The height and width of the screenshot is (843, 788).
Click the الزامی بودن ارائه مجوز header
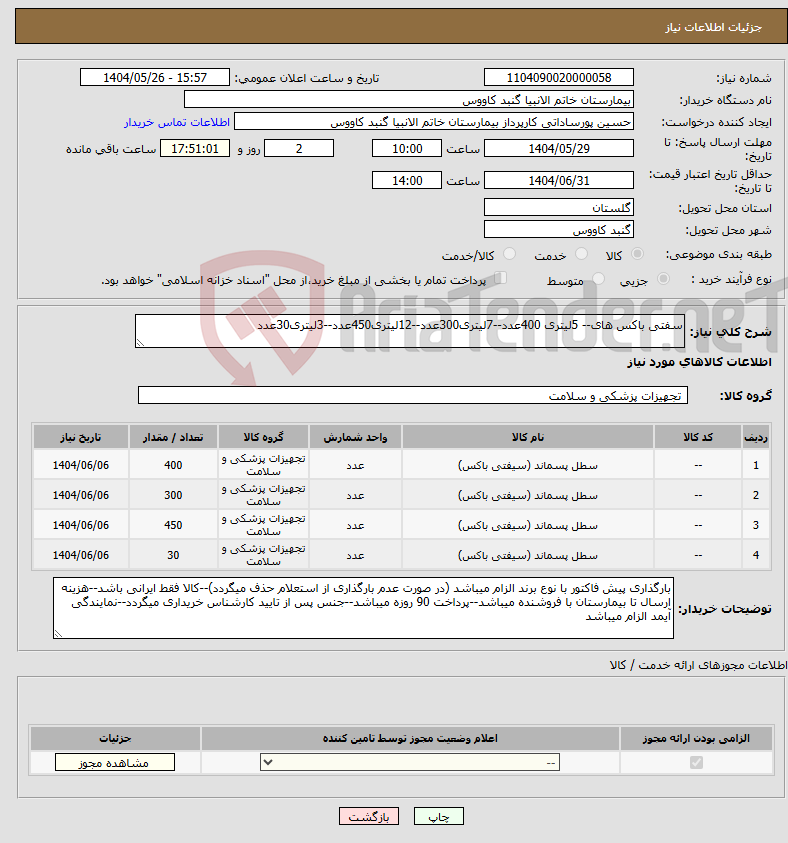[696, 738]
